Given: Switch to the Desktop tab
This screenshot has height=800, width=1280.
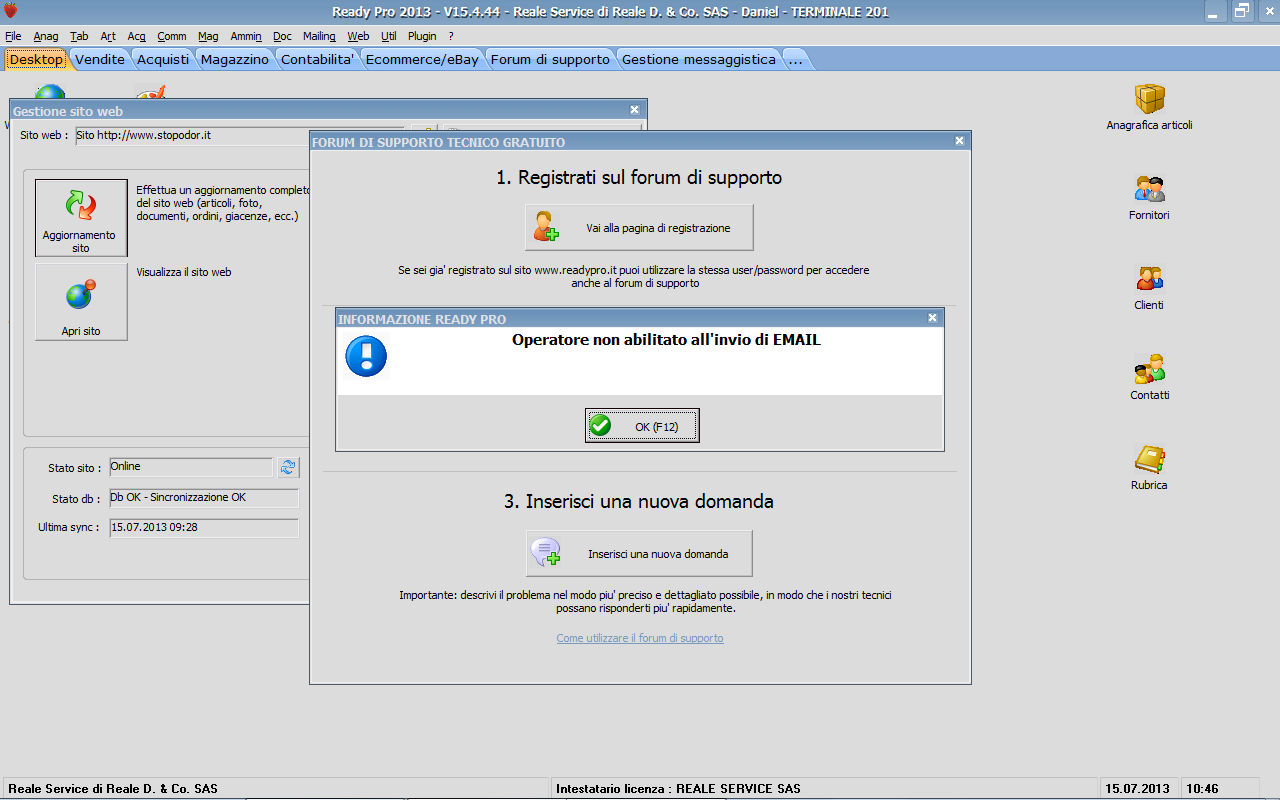Looking at the screenshot, I should click(36, 59).
